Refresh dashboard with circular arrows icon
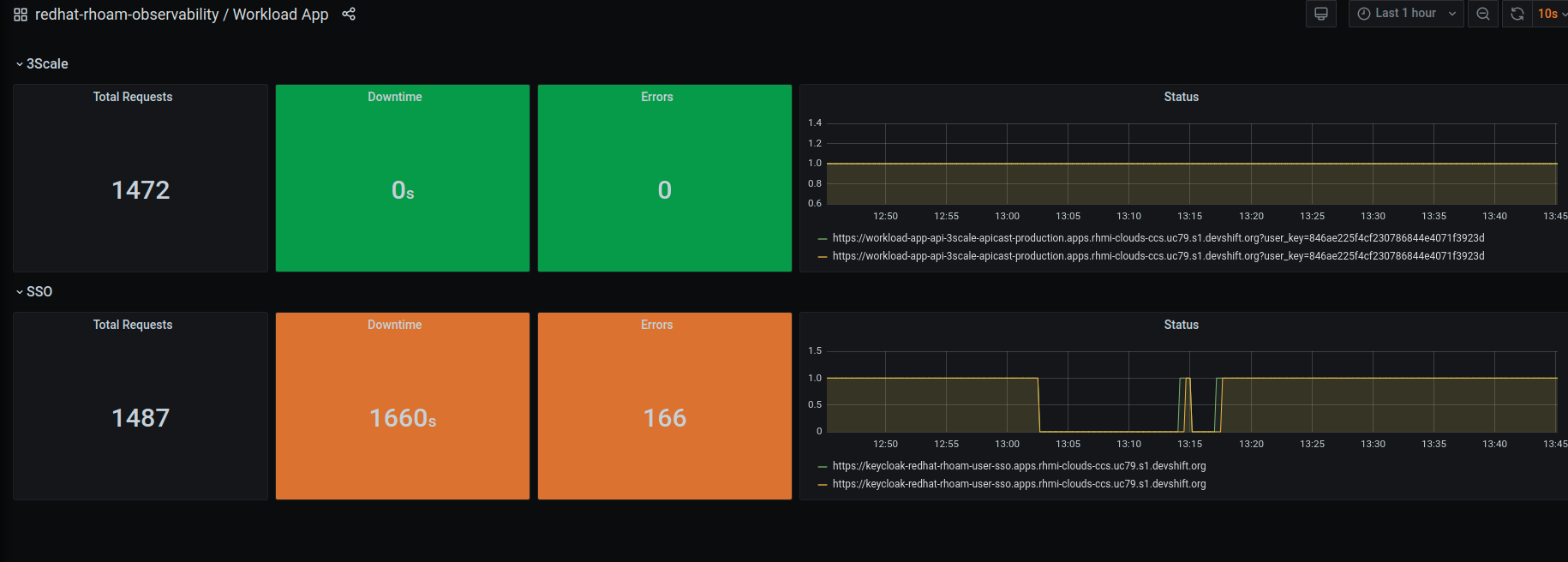 (x=1517, y=14)
